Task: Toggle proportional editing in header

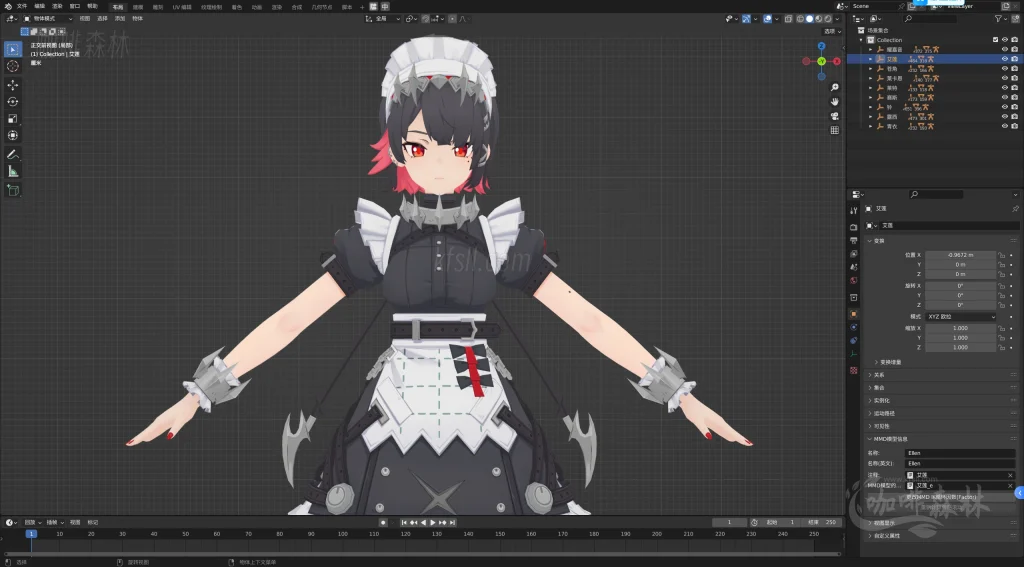Action: [x=453, y=19]
